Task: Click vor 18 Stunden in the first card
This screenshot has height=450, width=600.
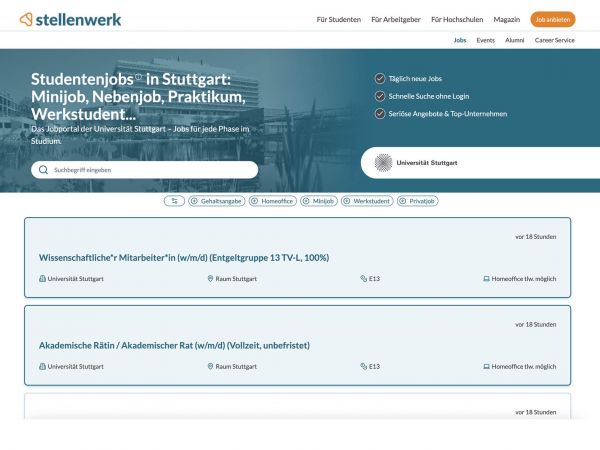Action: tap(536, 236)
